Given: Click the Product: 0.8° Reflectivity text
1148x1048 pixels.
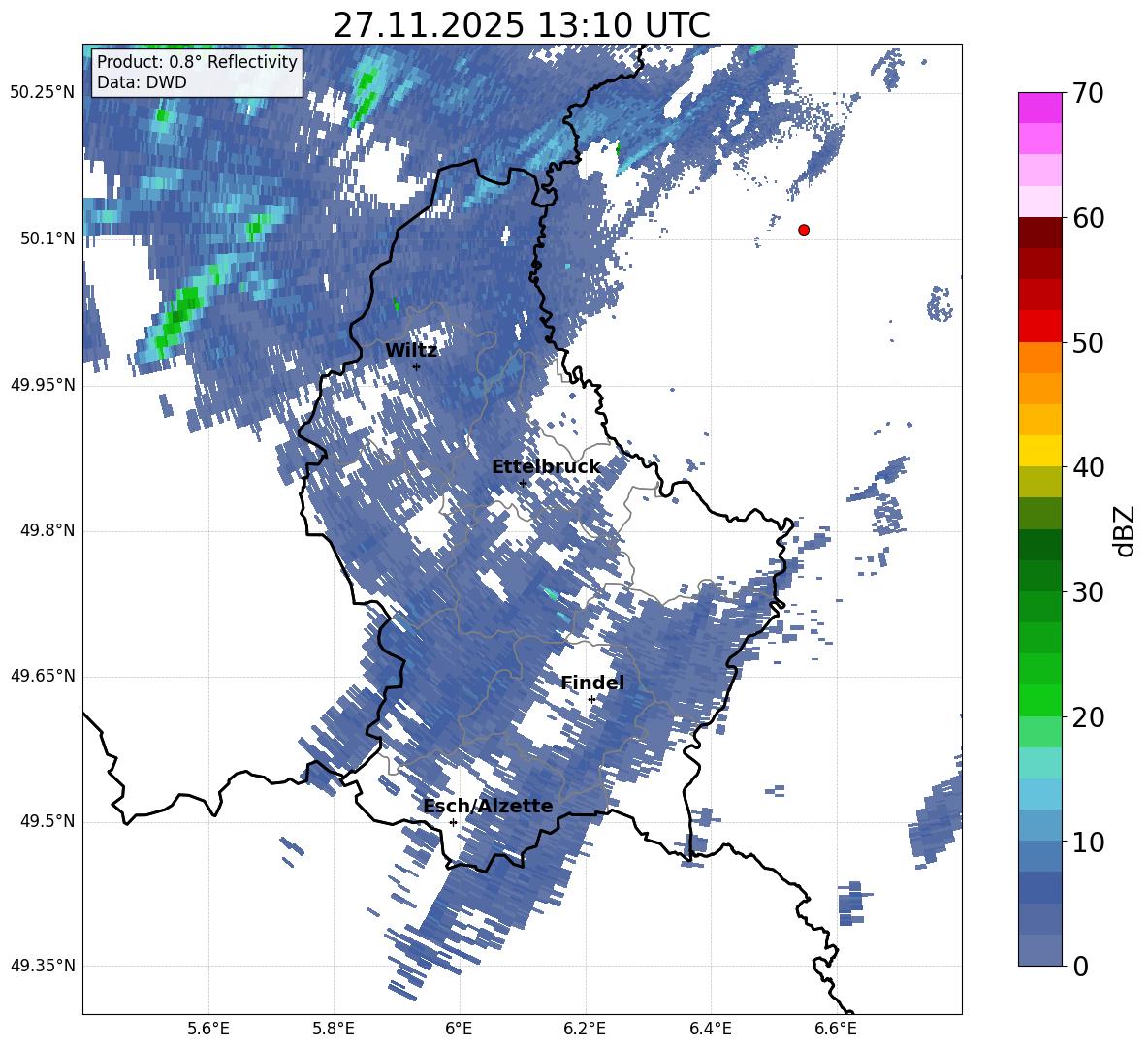Looking at the screenshot, I should [x=197, y=61].
